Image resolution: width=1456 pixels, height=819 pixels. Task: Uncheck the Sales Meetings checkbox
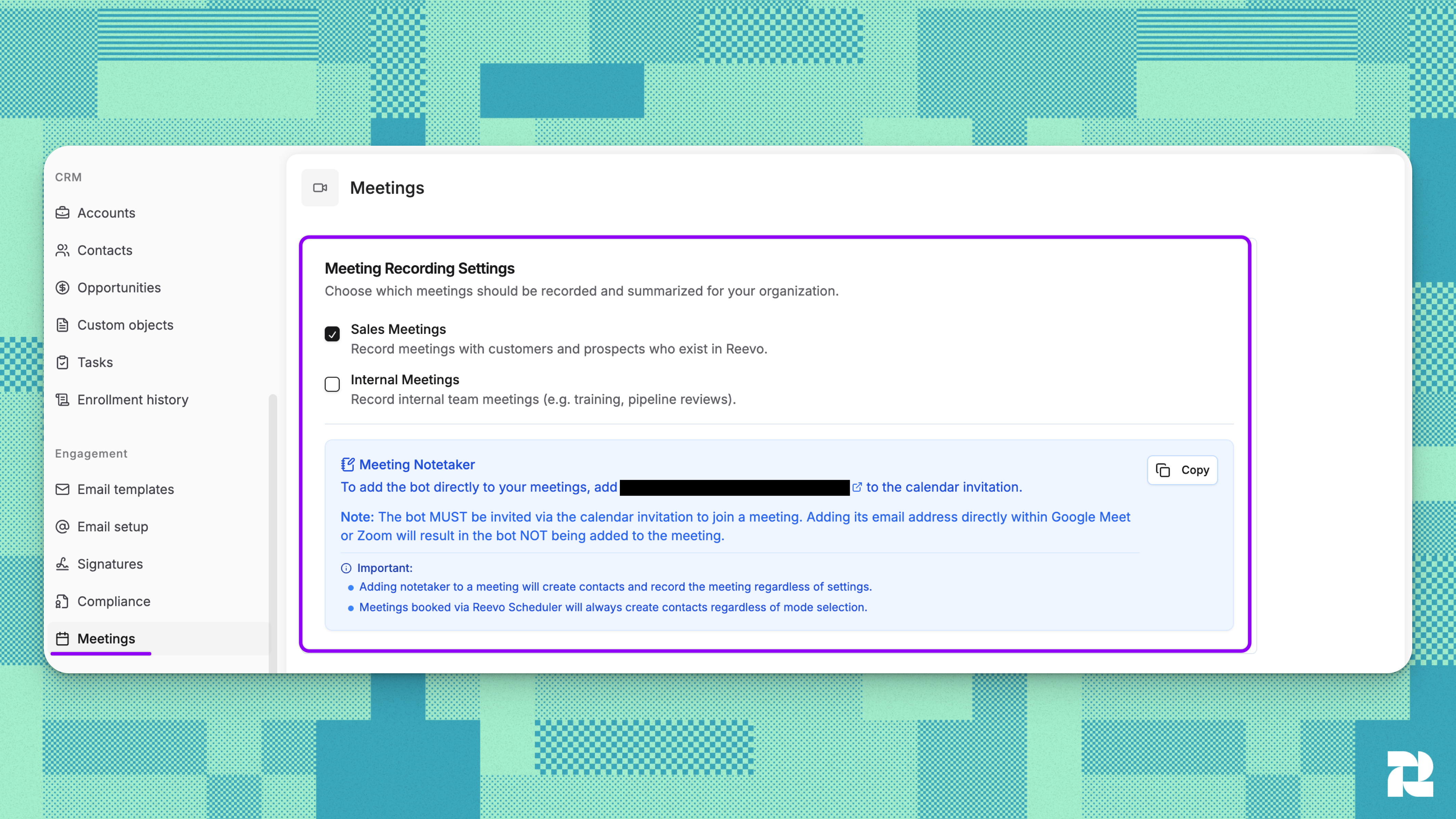click(x=332, y=334)
